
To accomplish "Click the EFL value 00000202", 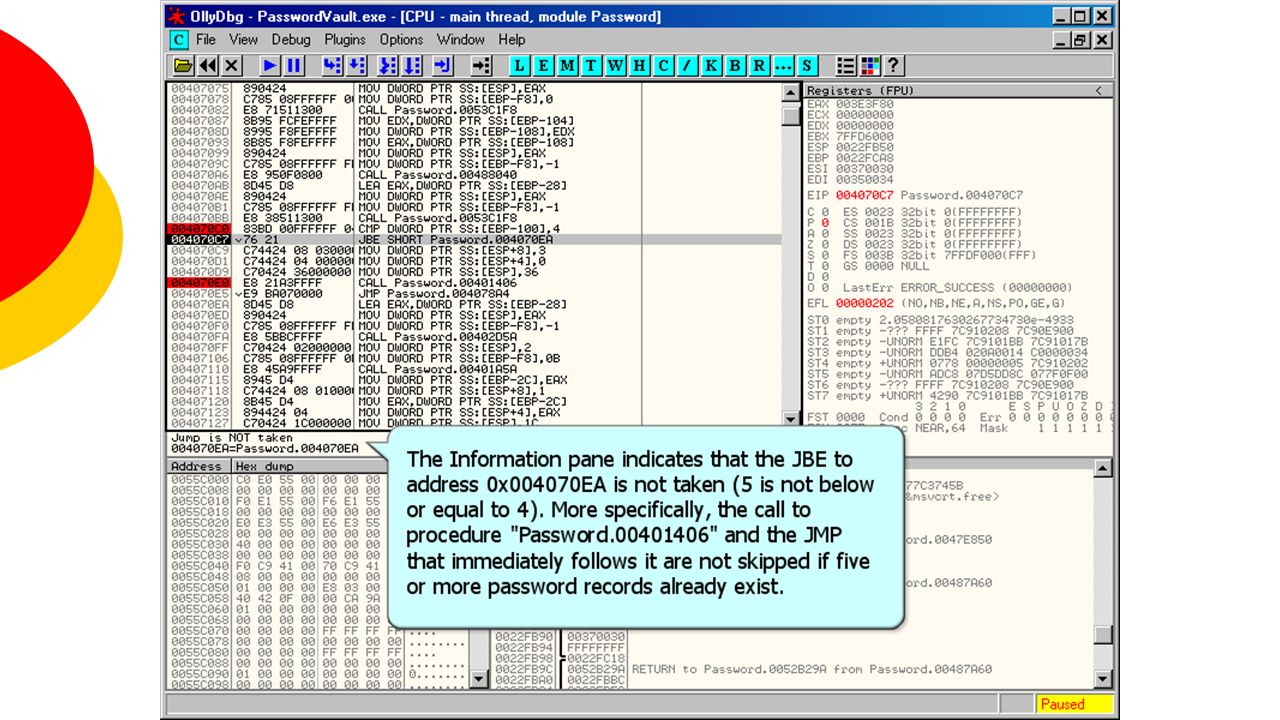I will (864, 303).
